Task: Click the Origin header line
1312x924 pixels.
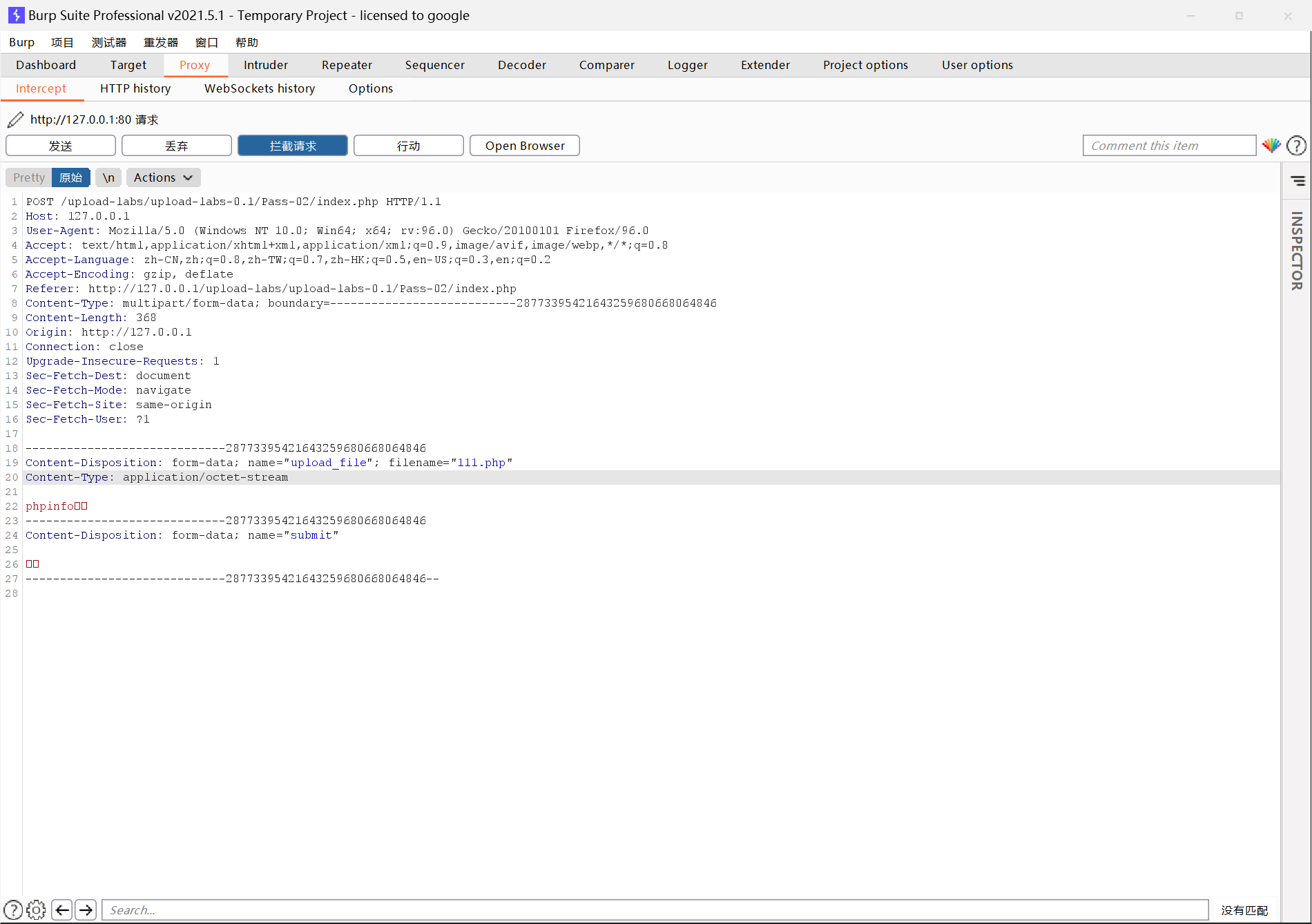Action: (108, 332)
